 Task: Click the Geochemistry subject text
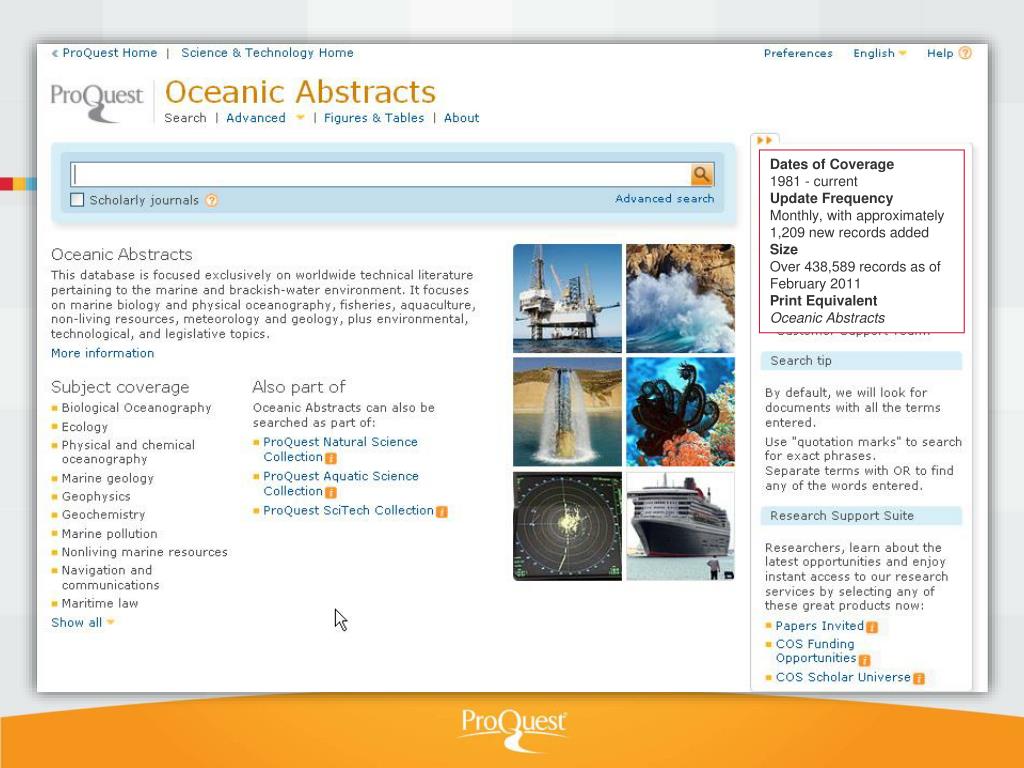(103, 515)
